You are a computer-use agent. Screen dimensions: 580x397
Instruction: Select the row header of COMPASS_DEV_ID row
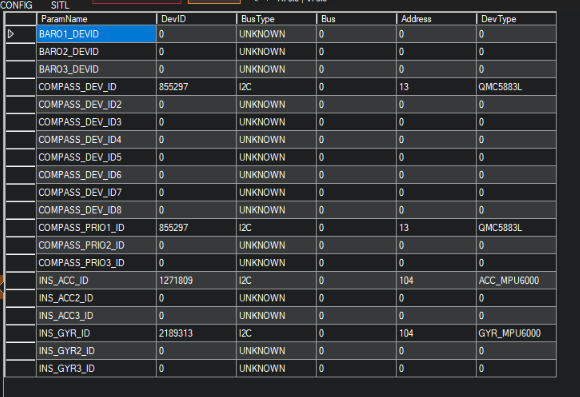click(21, 87)
